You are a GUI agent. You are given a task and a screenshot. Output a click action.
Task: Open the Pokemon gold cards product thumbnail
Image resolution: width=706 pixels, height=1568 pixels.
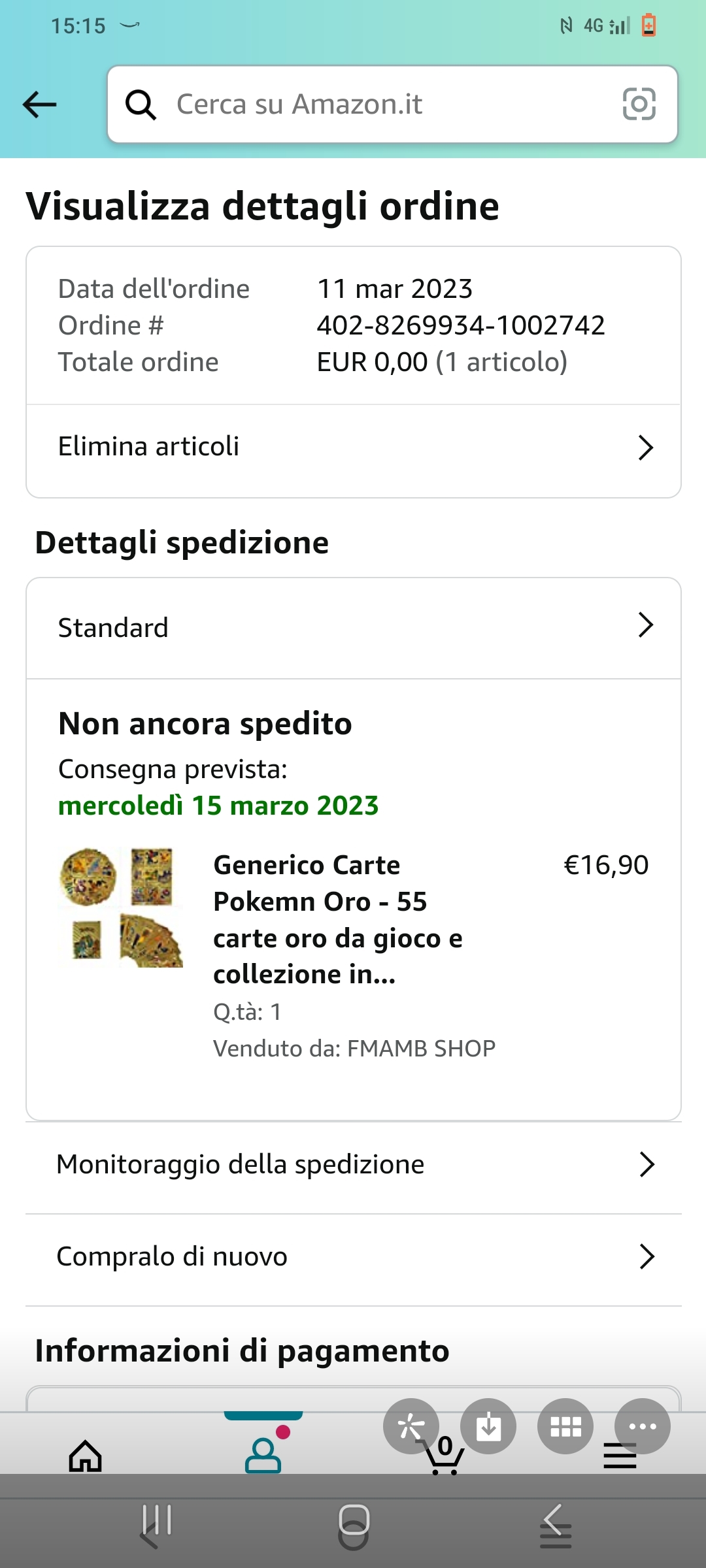[122, 907]
